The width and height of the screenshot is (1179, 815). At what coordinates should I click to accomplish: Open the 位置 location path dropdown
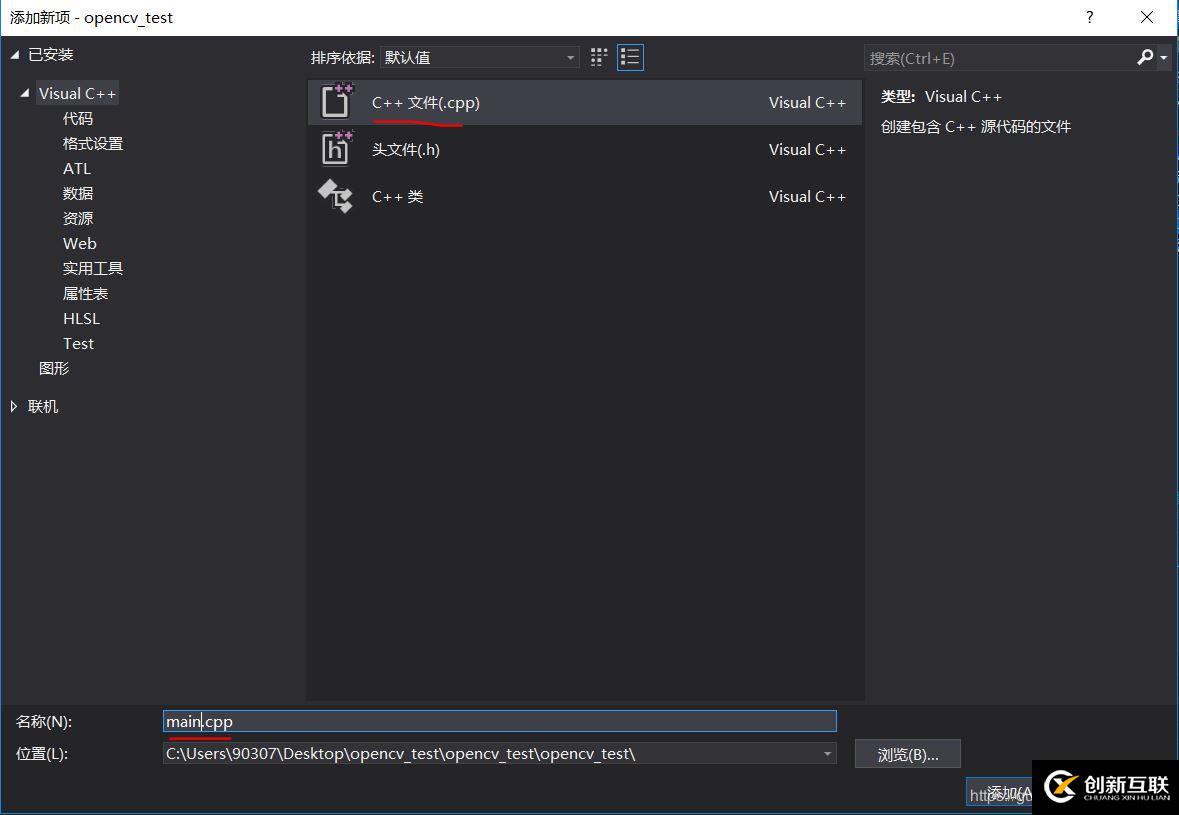(x=827, y=753)
